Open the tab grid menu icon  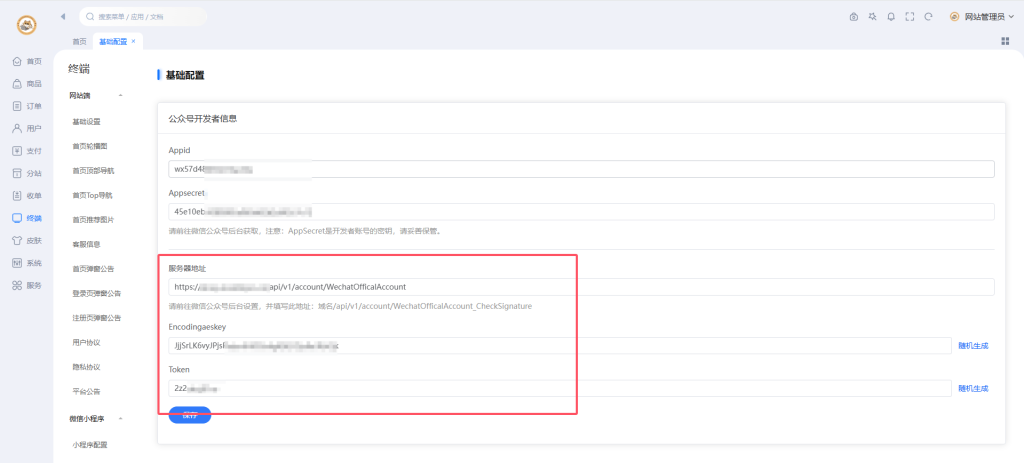pos(1004,41)
